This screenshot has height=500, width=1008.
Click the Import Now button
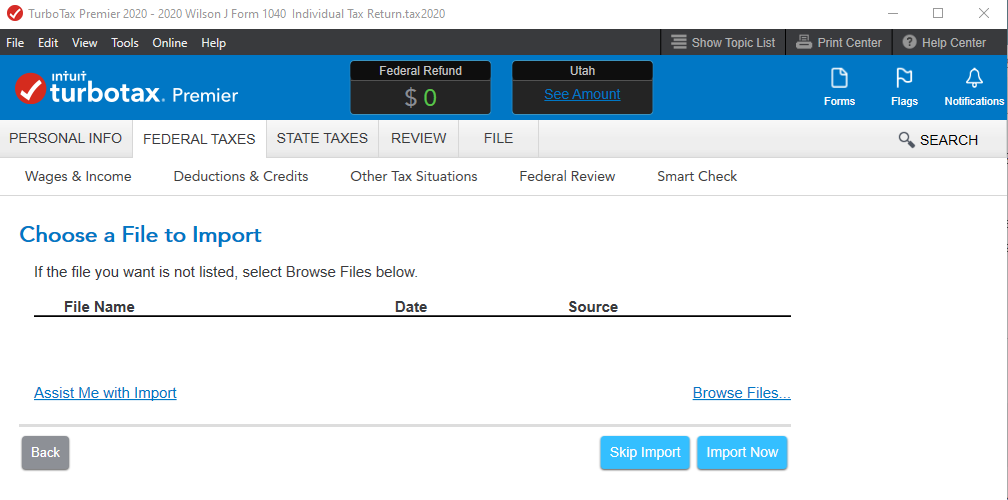(x=742, y=452)
